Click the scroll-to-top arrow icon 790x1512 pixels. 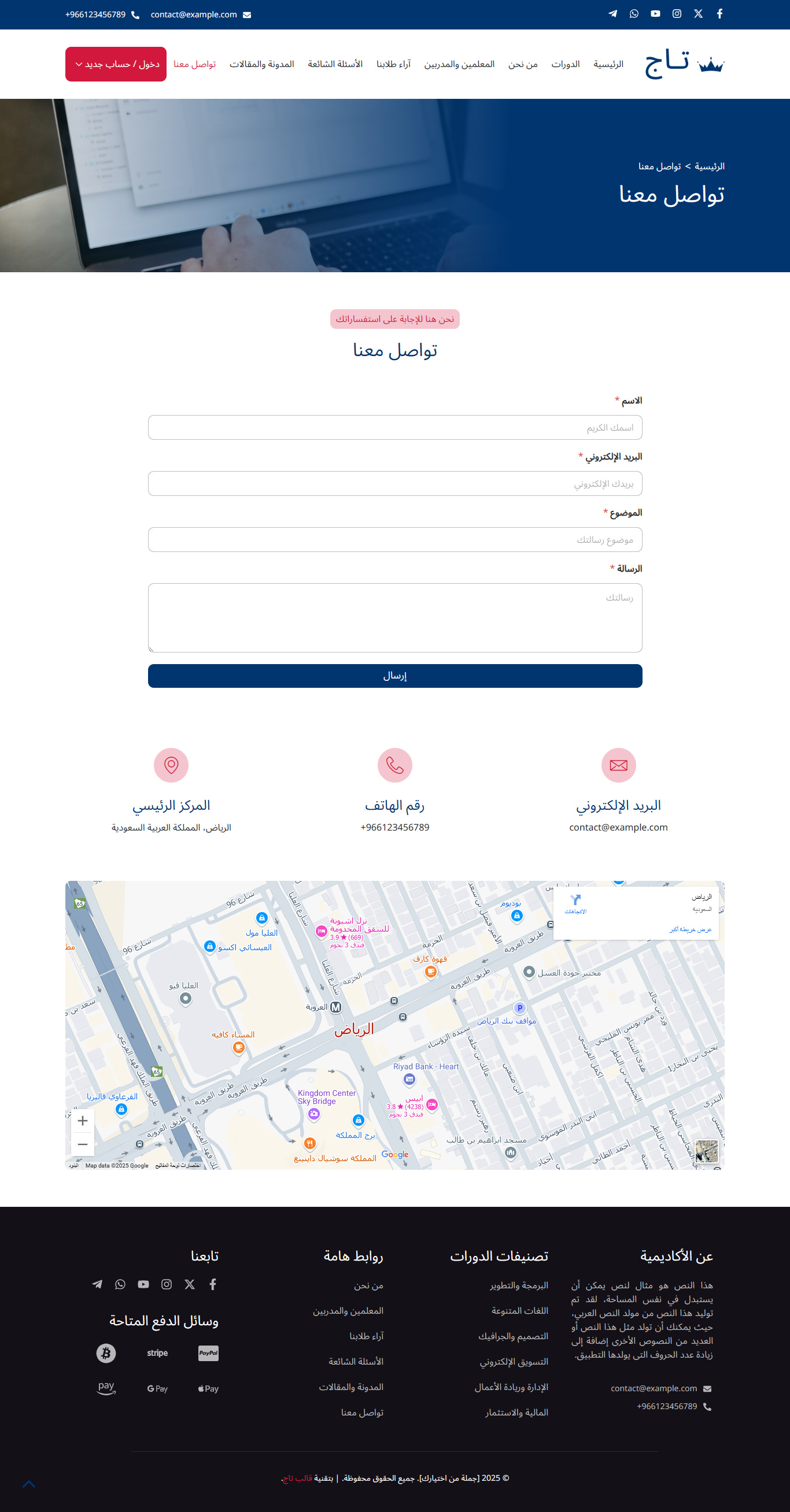click(x=29, y=1484)
